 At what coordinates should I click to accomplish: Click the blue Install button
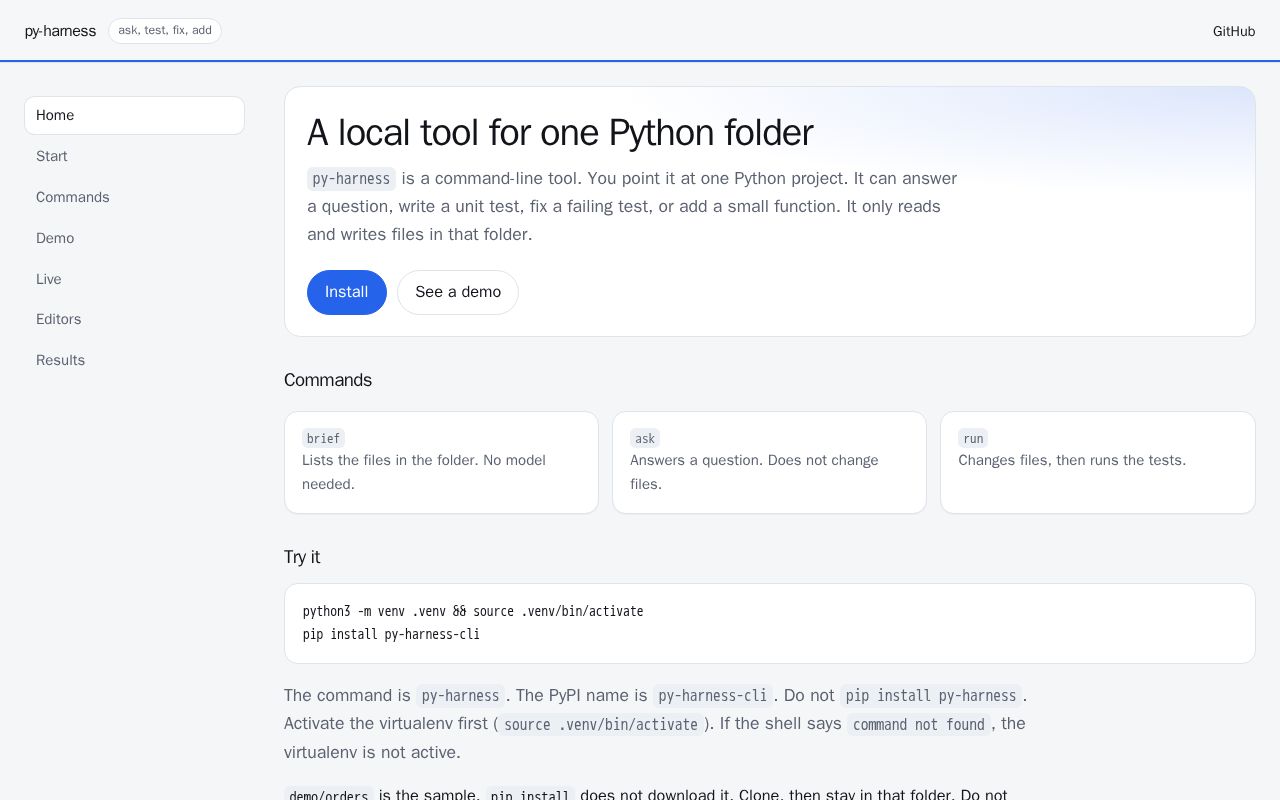[346, 292]
